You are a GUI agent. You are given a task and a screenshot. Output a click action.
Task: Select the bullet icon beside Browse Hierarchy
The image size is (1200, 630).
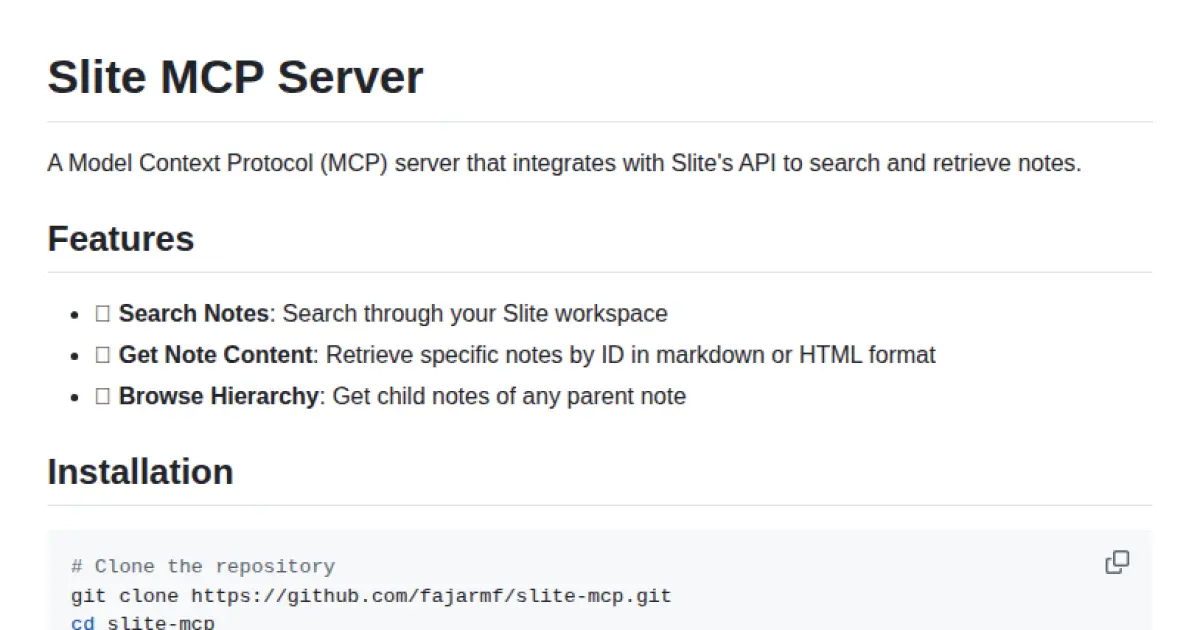[75, 396]
